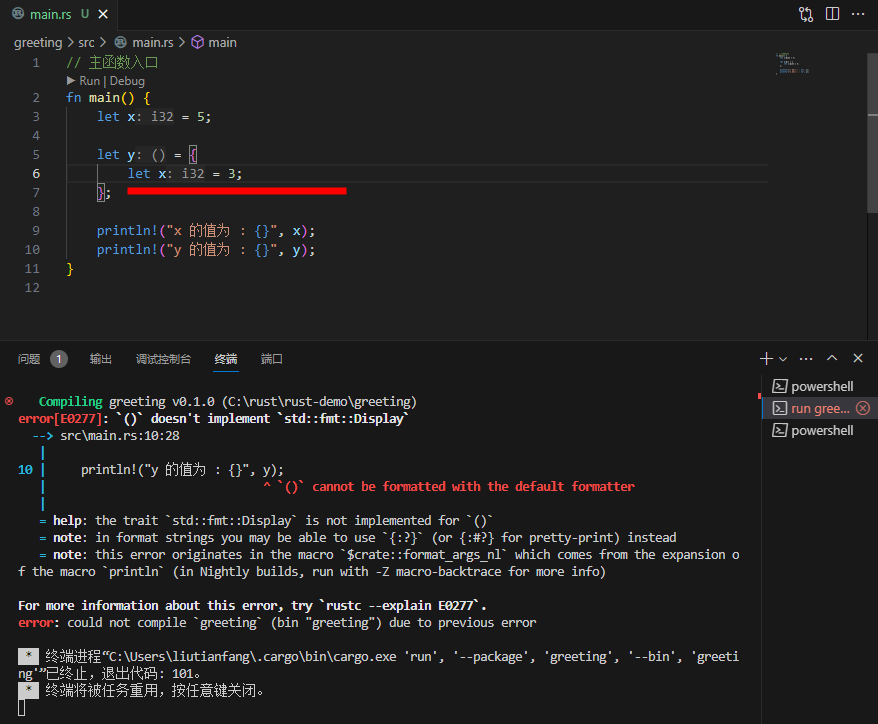The width and height of the screenshot is (878, 724).
Task: Click the 'rustc --explain E0277' text in terminal
Action: [x=400, y=606]
